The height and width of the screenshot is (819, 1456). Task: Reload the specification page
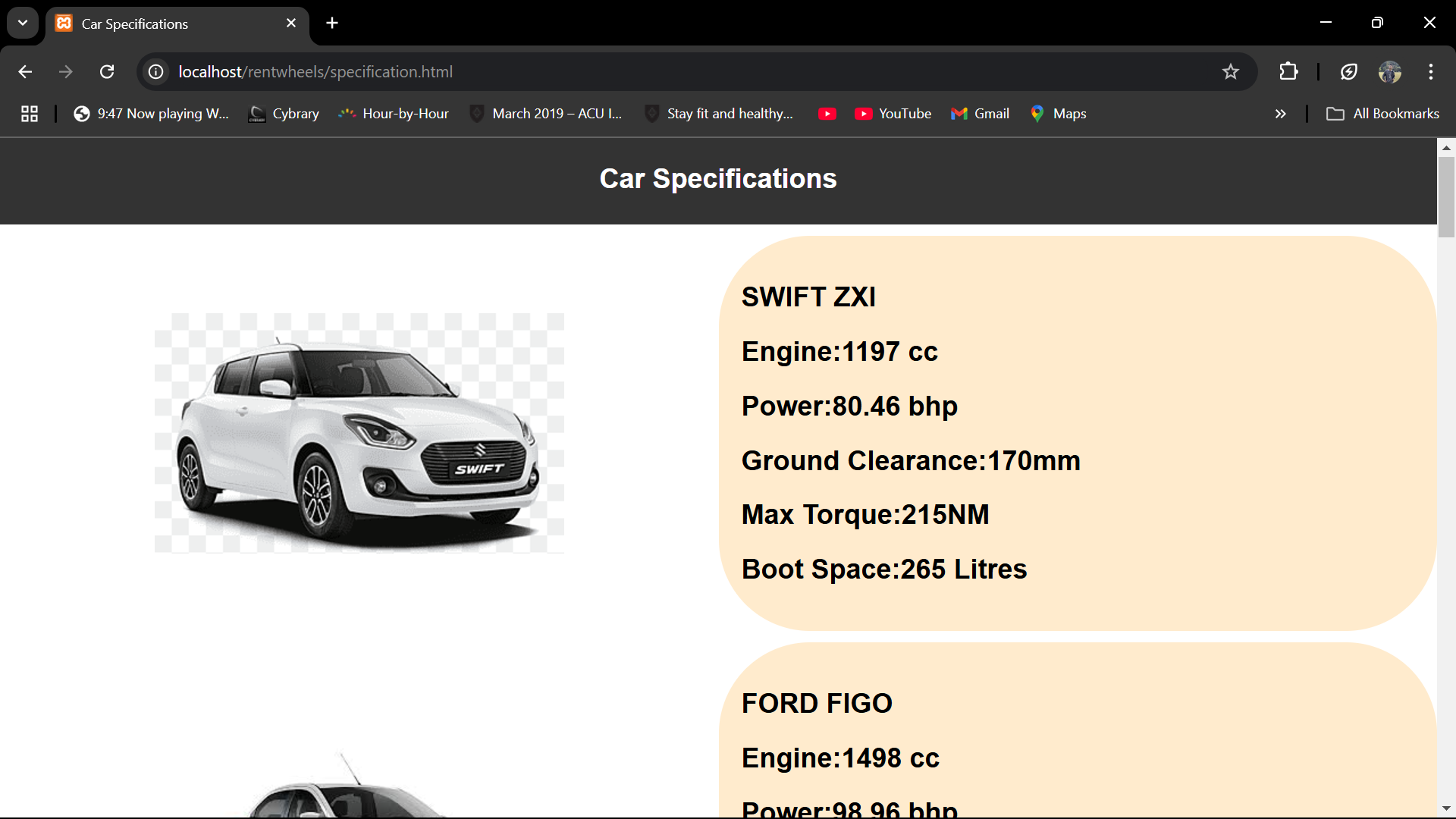[107, 72]
